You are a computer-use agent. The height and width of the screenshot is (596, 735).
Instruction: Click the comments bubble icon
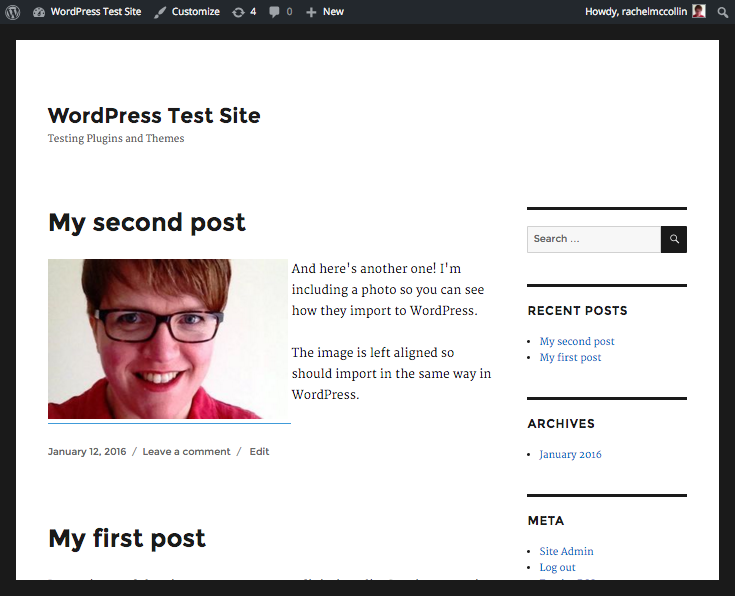point(274,12)
